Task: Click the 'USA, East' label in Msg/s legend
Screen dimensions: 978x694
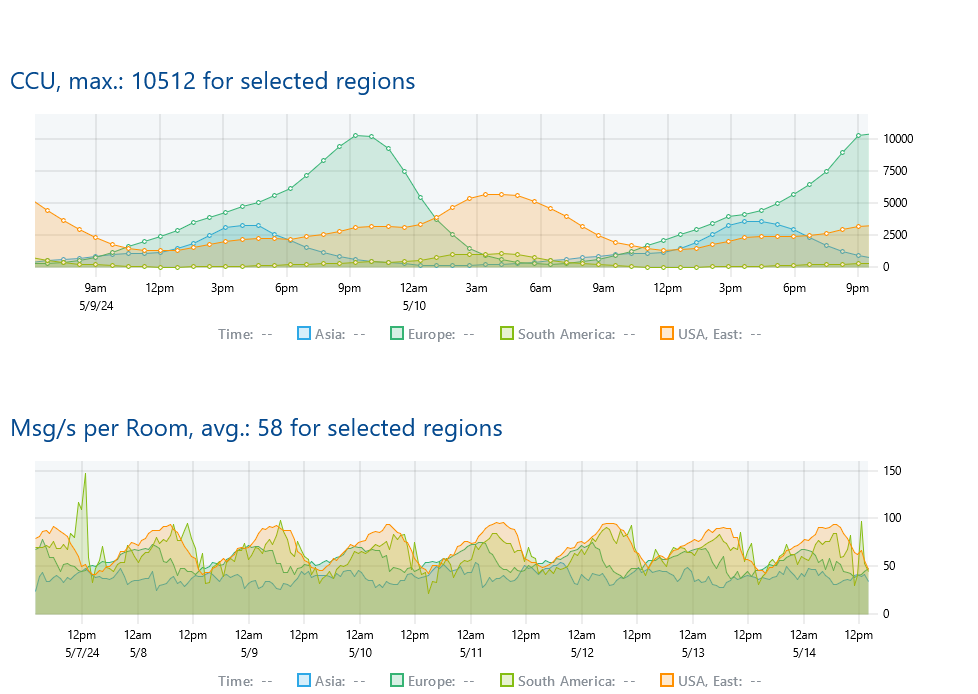Action: click(x=710, y=681)
